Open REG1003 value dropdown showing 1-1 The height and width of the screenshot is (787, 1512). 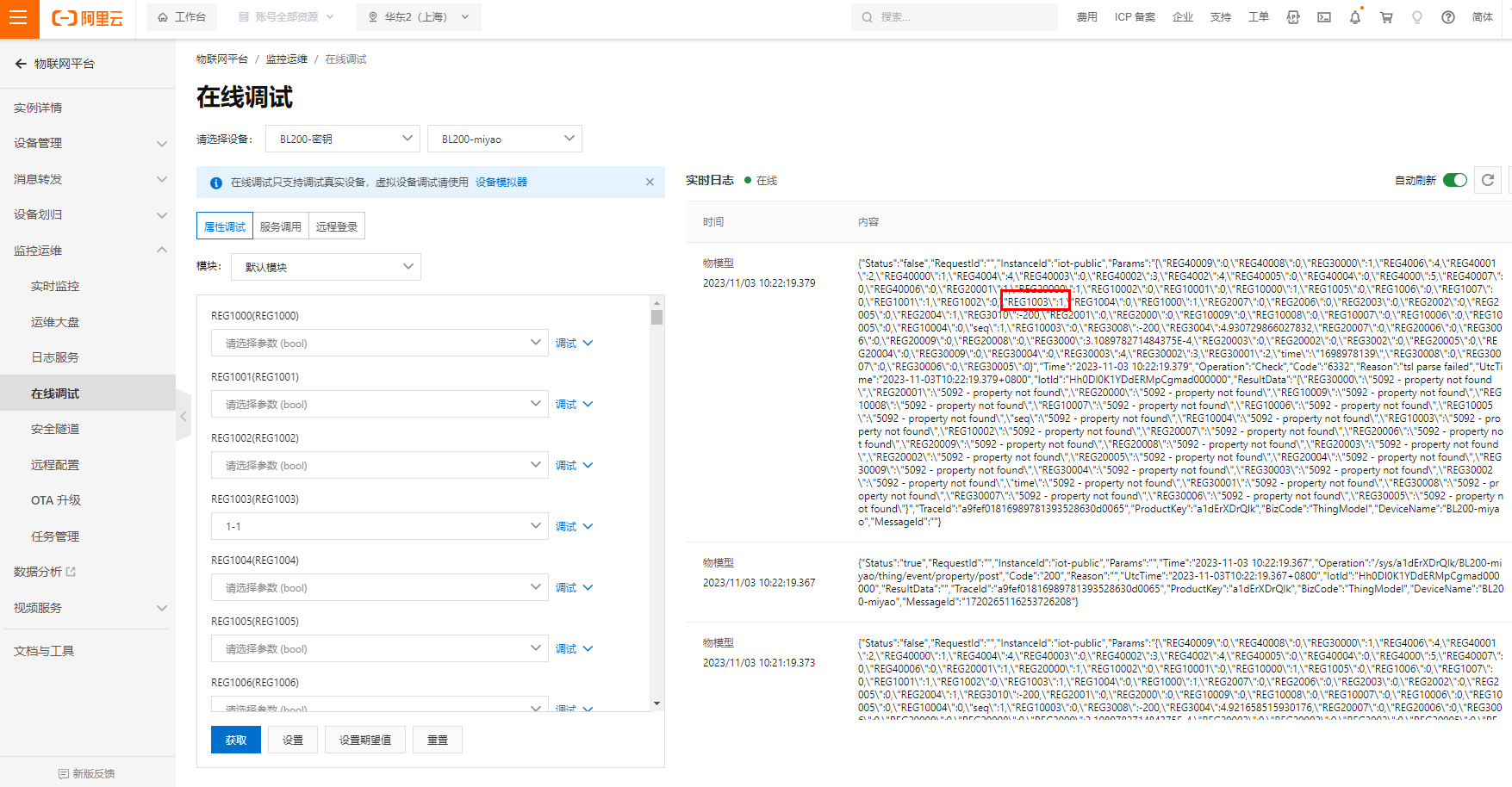tap(380, 526)
